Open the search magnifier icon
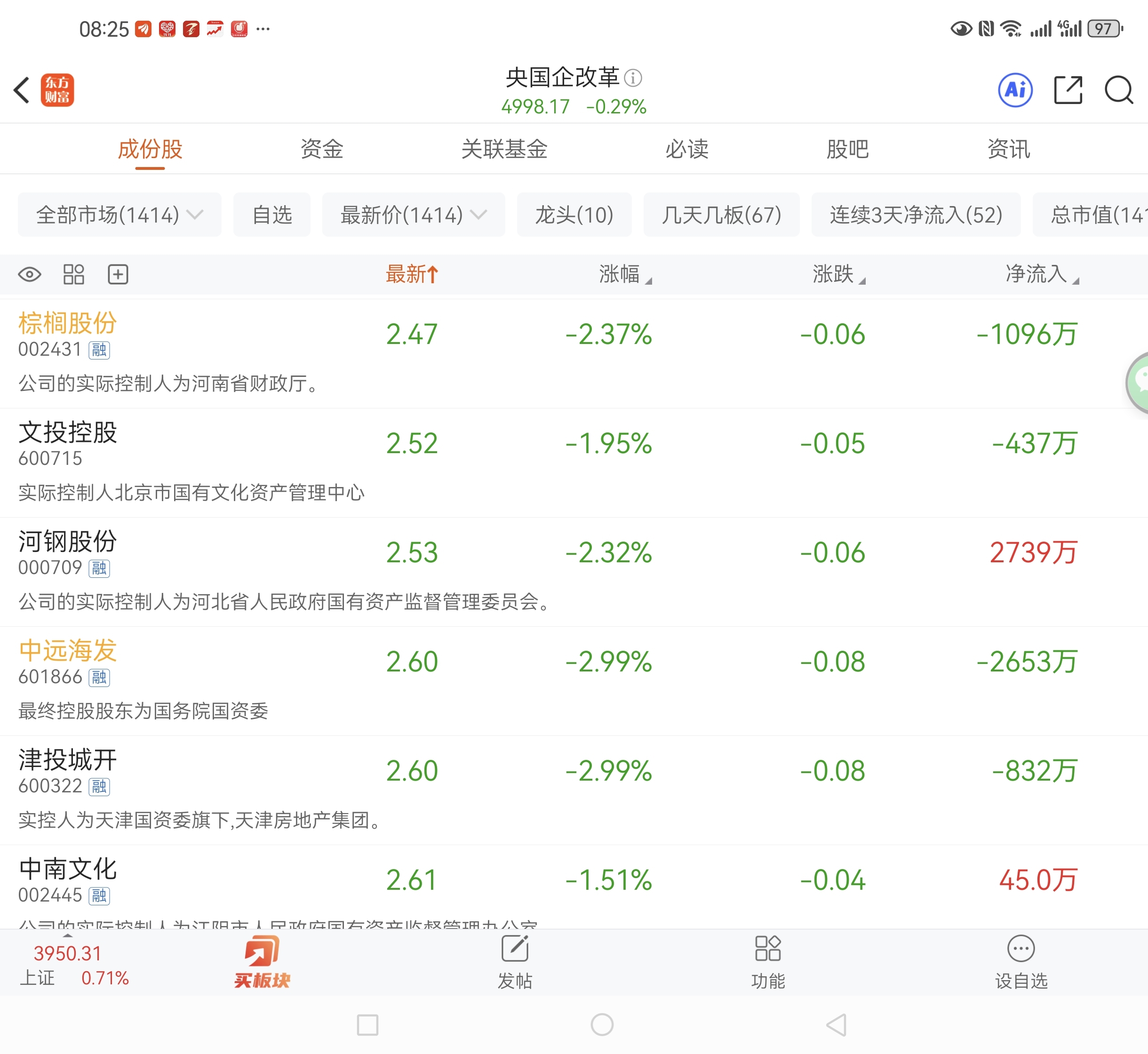 coord(1118,90)
